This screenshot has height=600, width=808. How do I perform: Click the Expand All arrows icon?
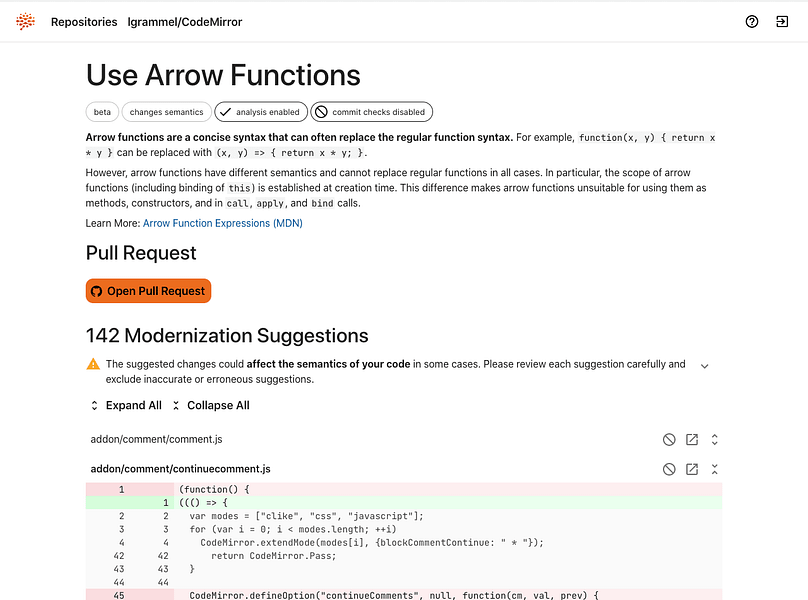coord(94,406)
